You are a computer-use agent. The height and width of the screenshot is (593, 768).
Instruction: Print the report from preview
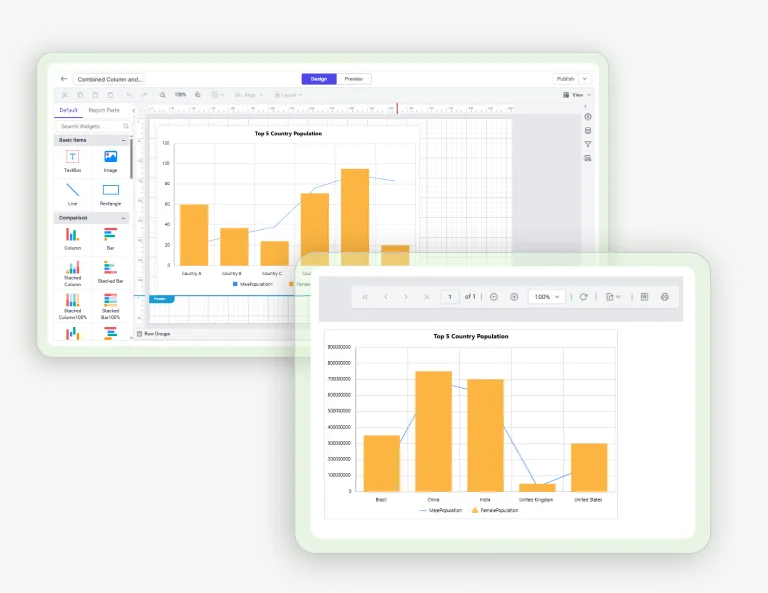tap(665, 297)
